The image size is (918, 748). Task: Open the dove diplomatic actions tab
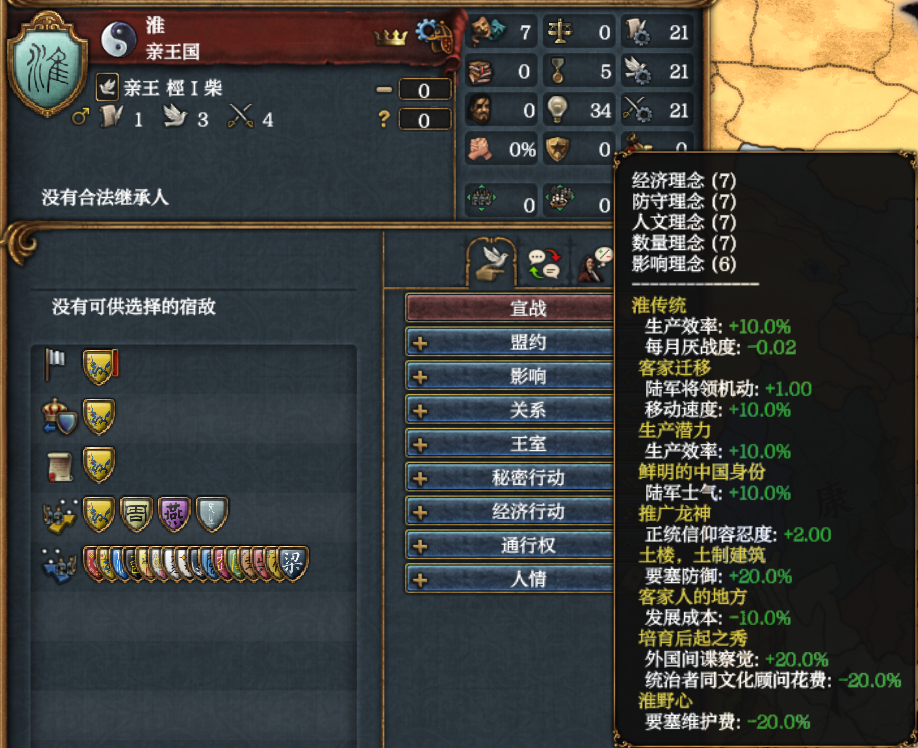pos(491,263)
